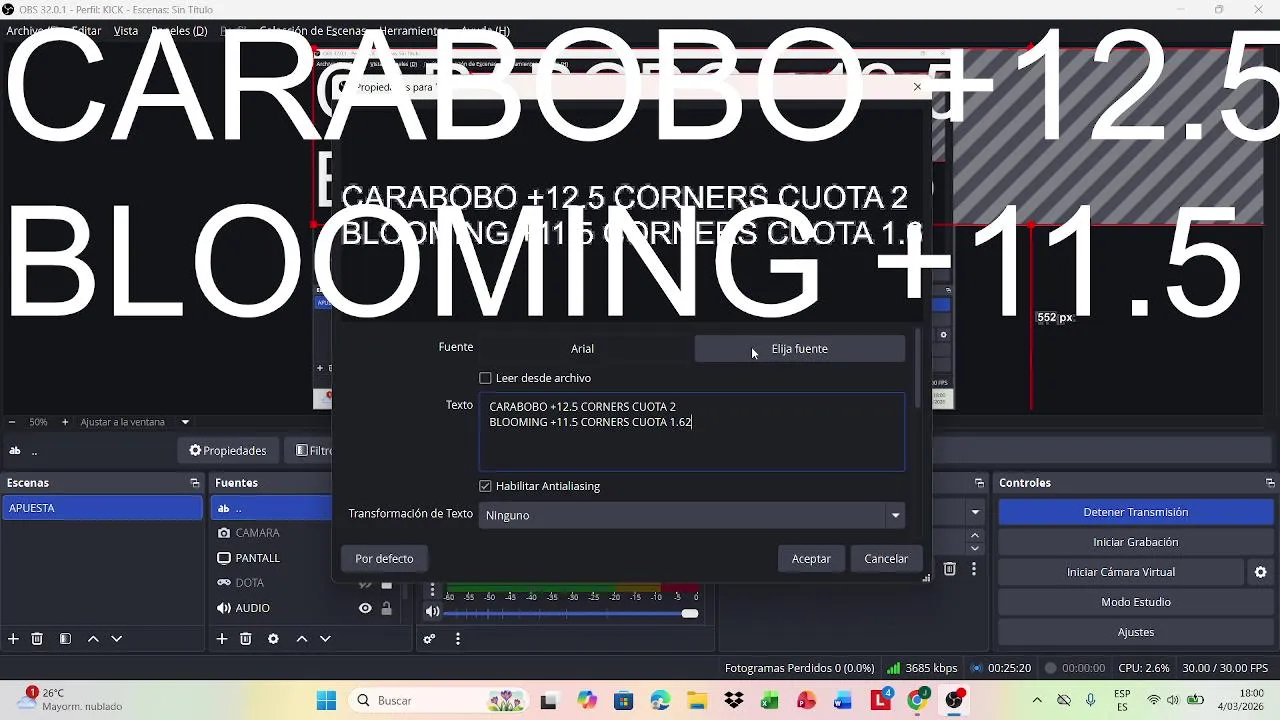Viewport: 1280px width, 720px height.
Task: Zoom out preview with minus icon
Action: [12, 422]
